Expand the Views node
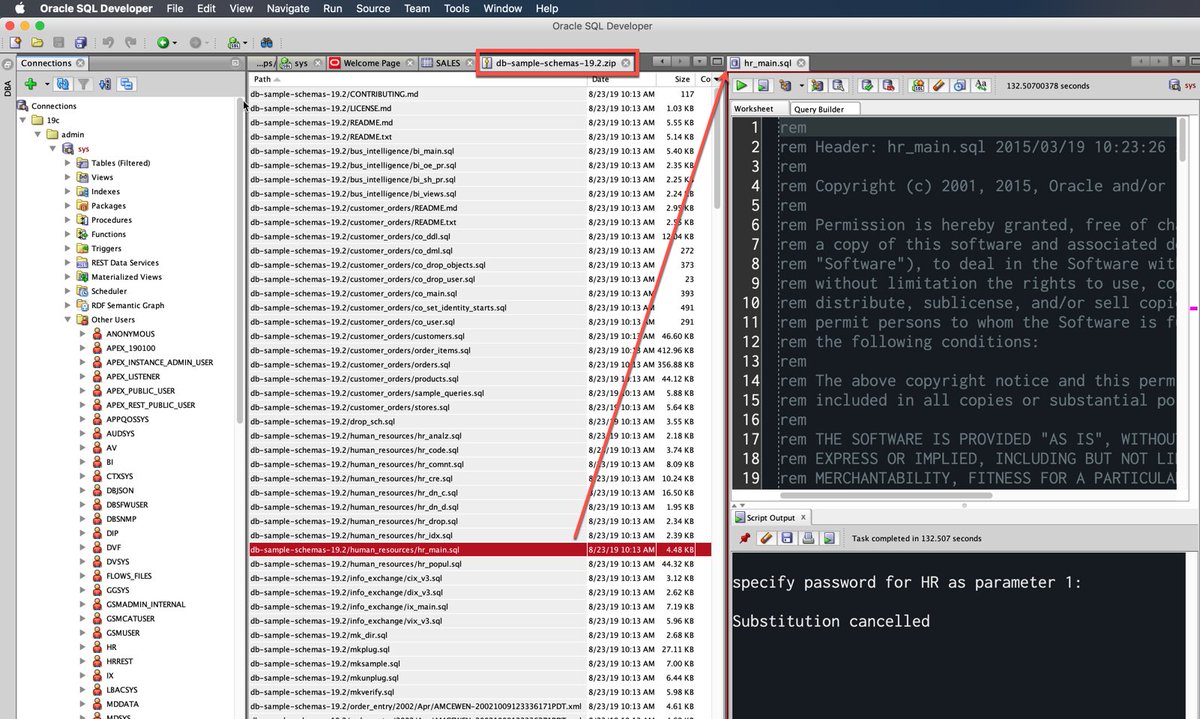Screen dimensions: 1200x719 click(68, 177)
